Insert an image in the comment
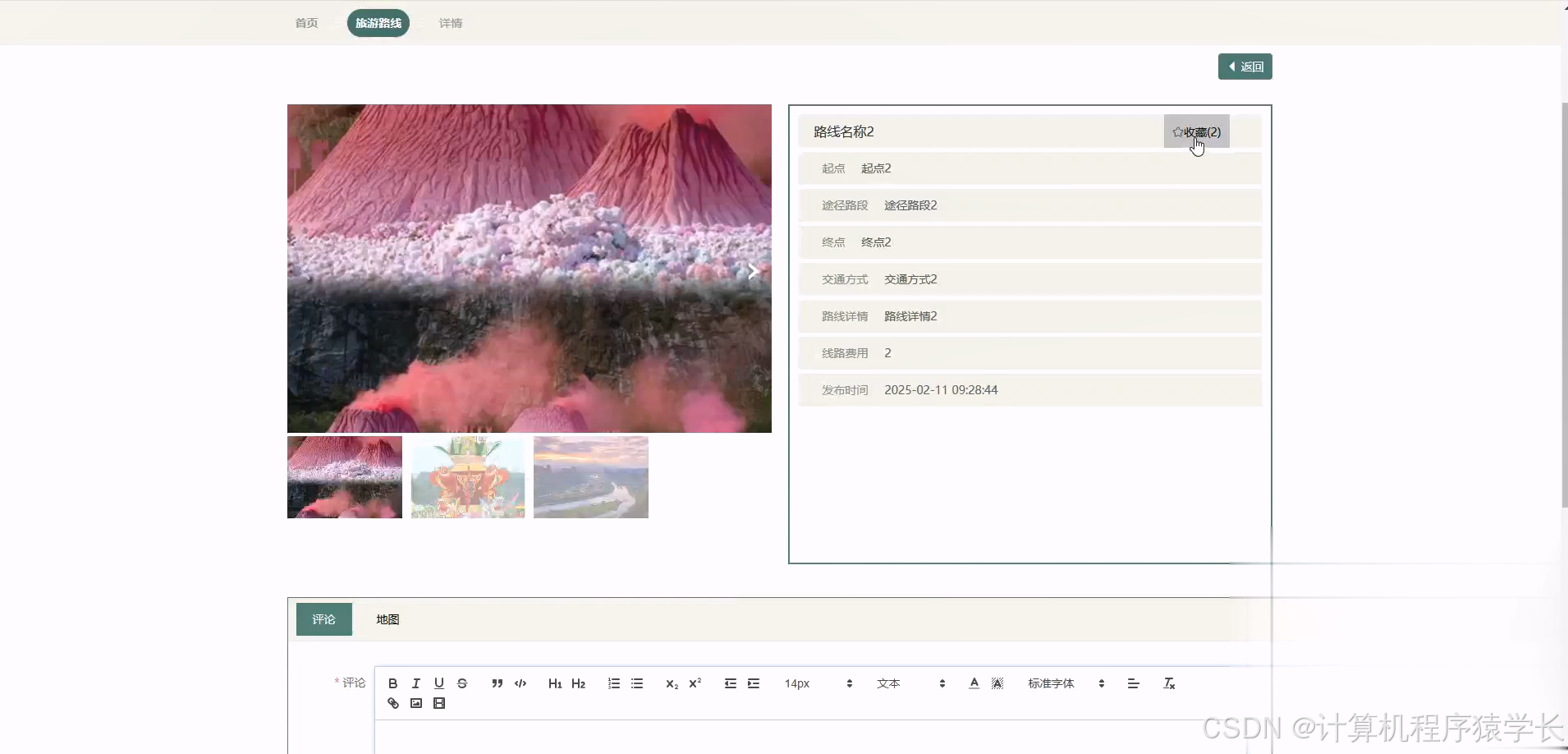This screenshot has height=754, width=1568. [x=415, y=703]
